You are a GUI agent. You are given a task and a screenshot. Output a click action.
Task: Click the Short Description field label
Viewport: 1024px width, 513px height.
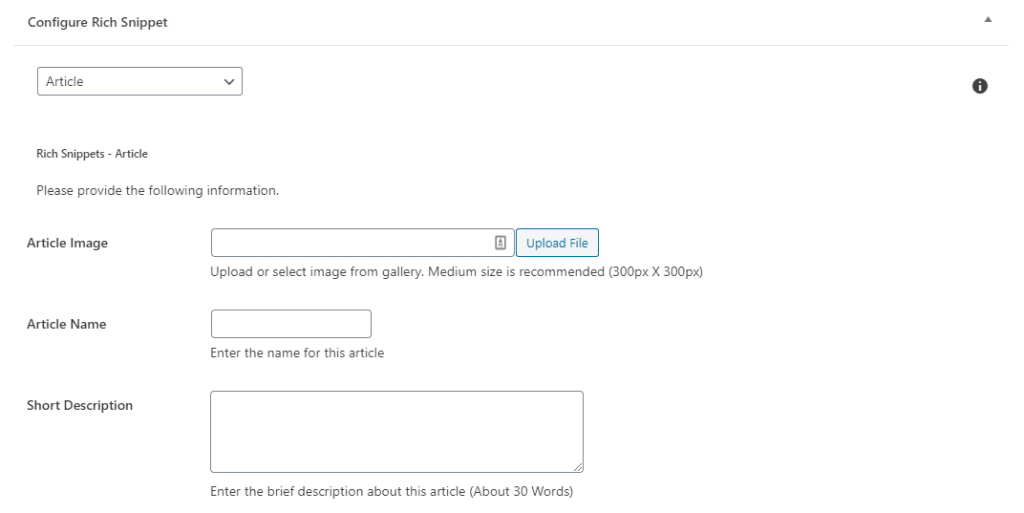point(79,405)
